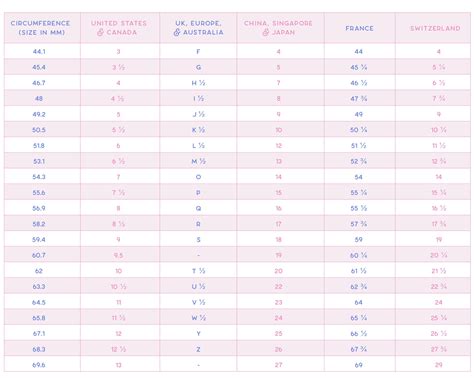Select the United States & Canada column header
Image resolution: width=474 pixels, height=383 pixels.
[x=119, y=28]
